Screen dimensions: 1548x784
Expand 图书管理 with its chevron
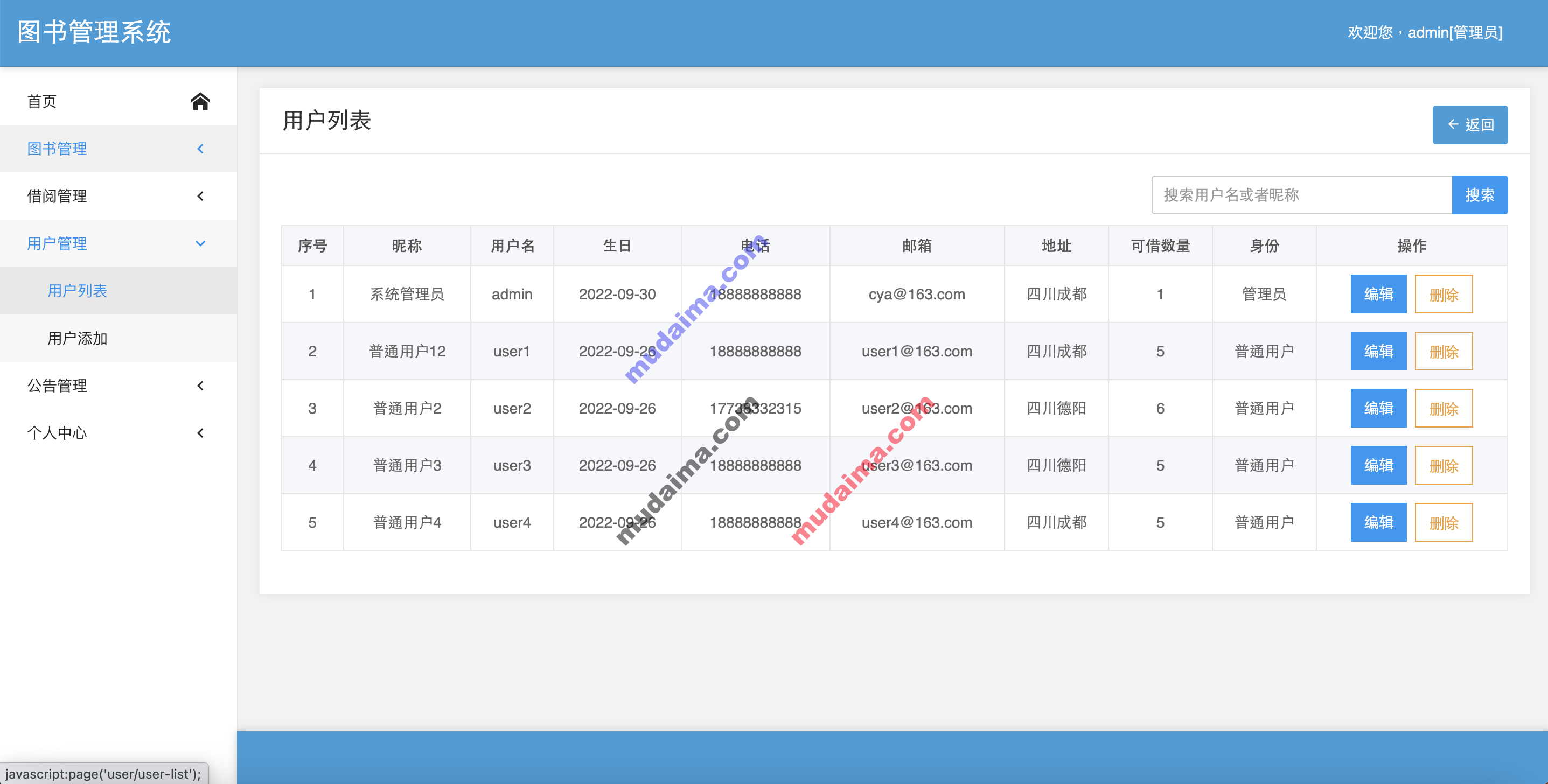click(200, 149)
